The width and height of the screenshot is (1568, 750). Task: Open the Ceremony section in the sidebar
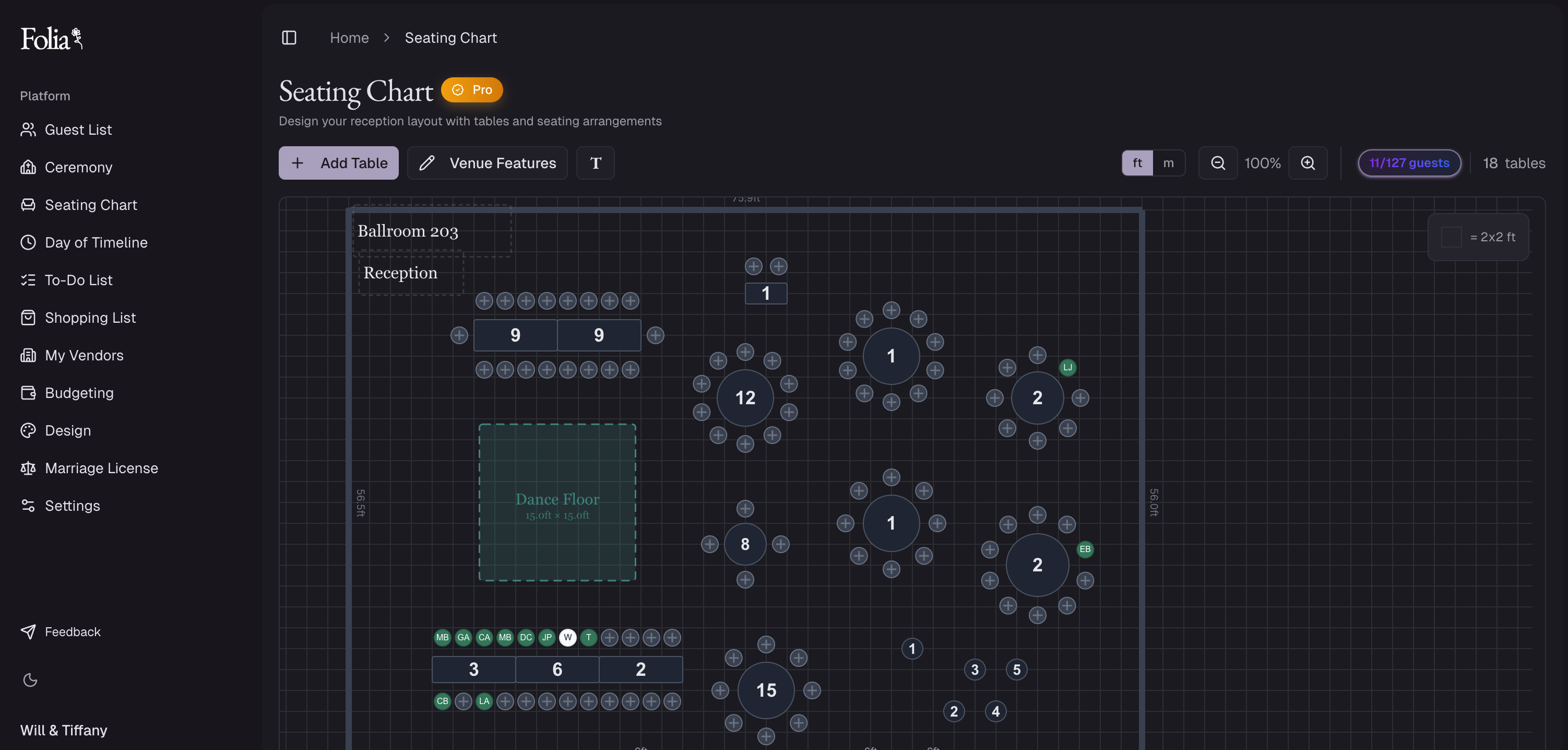point(78,167)
